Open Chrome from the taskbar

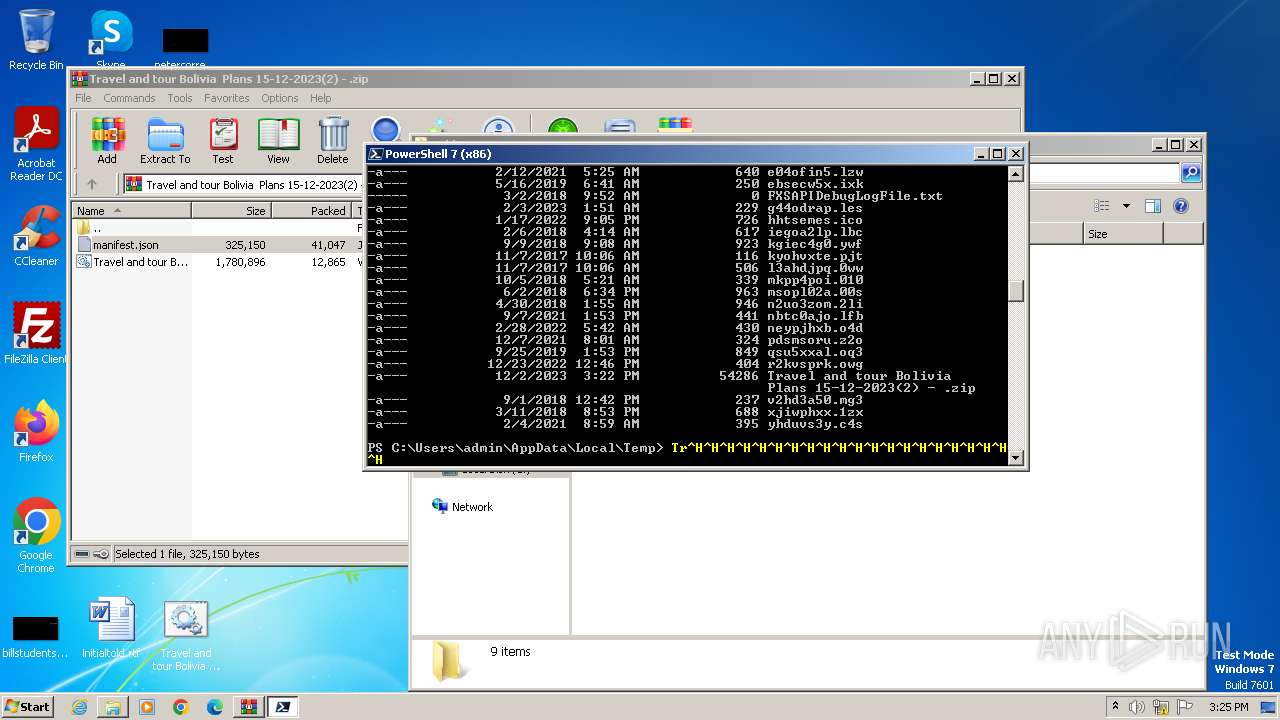pos(181,707)
